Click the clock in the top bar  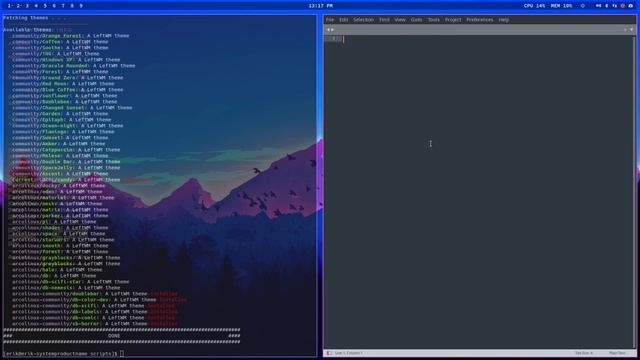(321, 6)
